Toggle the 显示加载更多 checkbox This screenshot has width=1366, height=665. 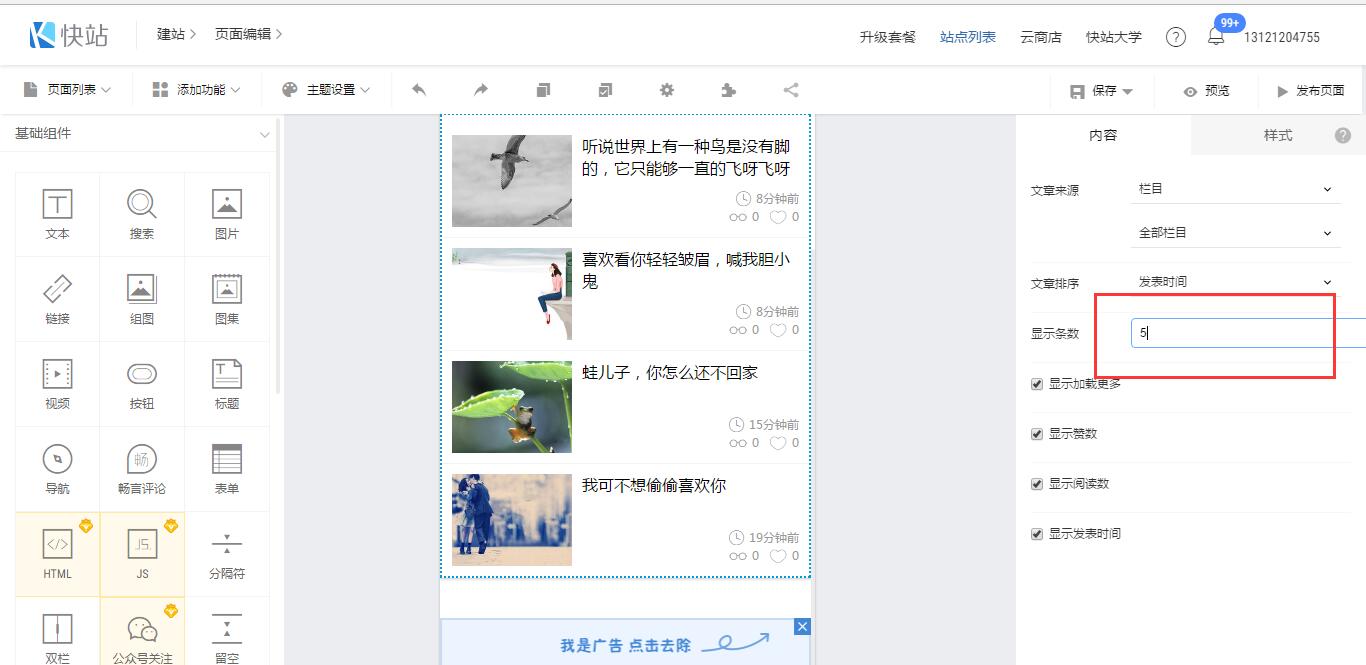(1037, 384)
